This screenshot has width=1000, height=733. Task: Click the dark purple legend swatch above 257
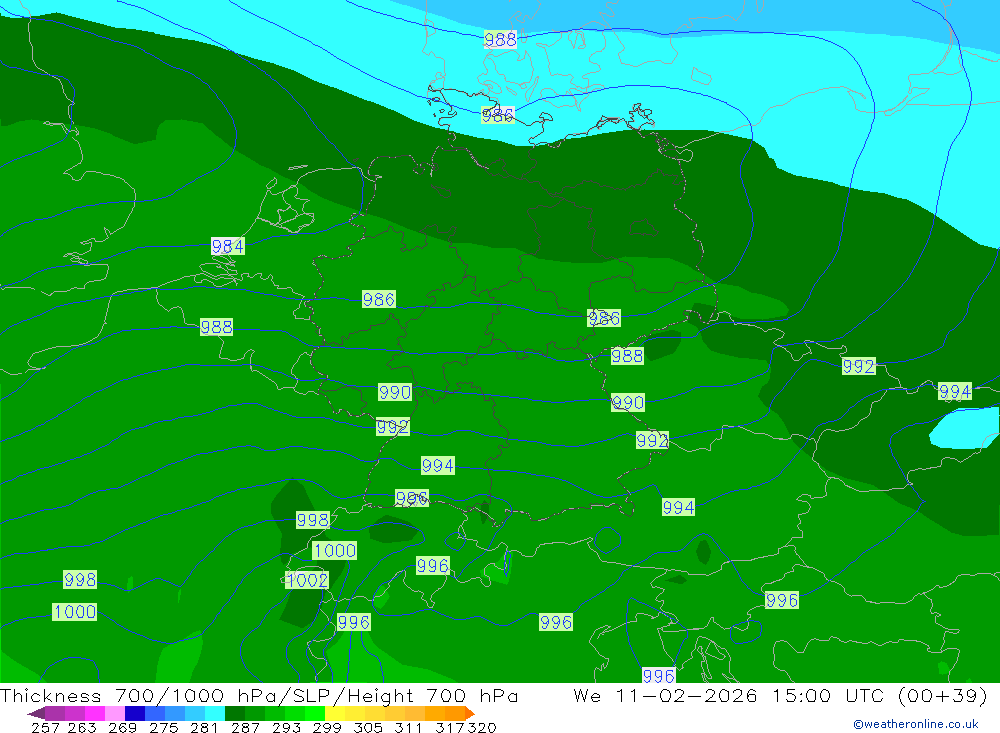[x=55, y=713]
